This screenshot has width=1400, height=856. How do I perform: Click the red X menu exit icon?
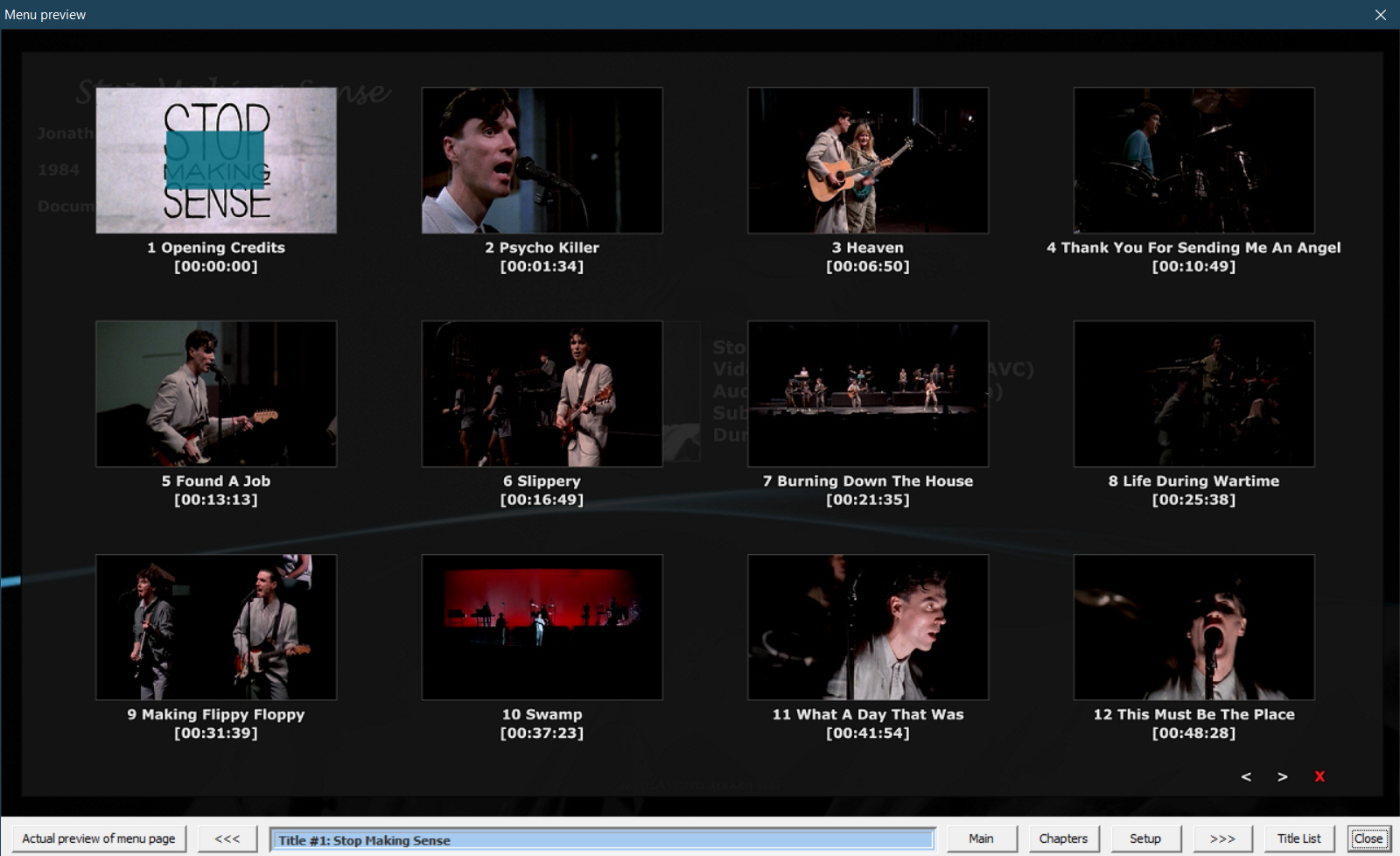(1319, 777)
